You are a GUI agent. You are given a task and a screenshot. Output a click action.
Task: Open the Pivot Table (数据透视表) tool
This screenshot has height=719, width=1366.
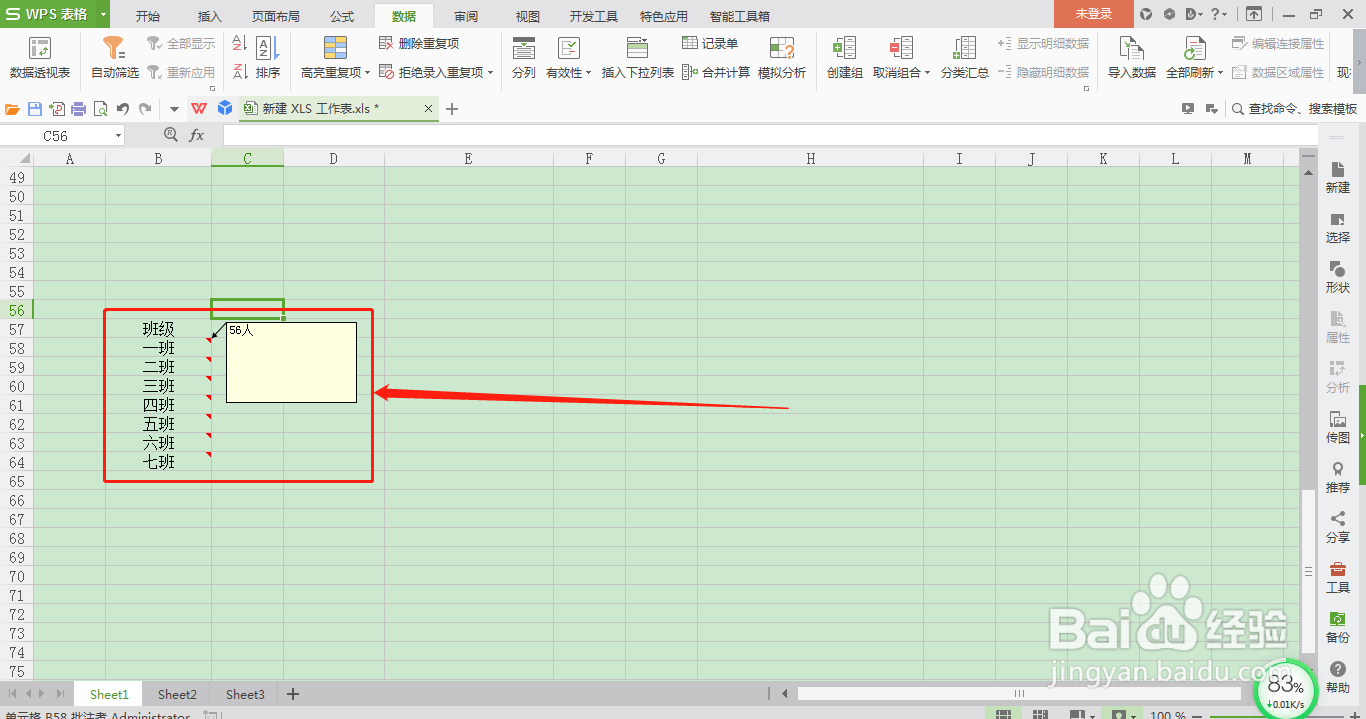pyautogui.click(x=40, y=58)
